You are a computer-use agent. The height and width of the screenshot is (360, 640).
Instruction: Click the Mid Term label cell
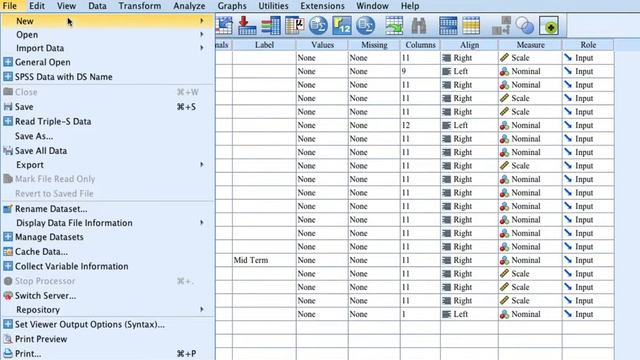click(x=264, y=260)
